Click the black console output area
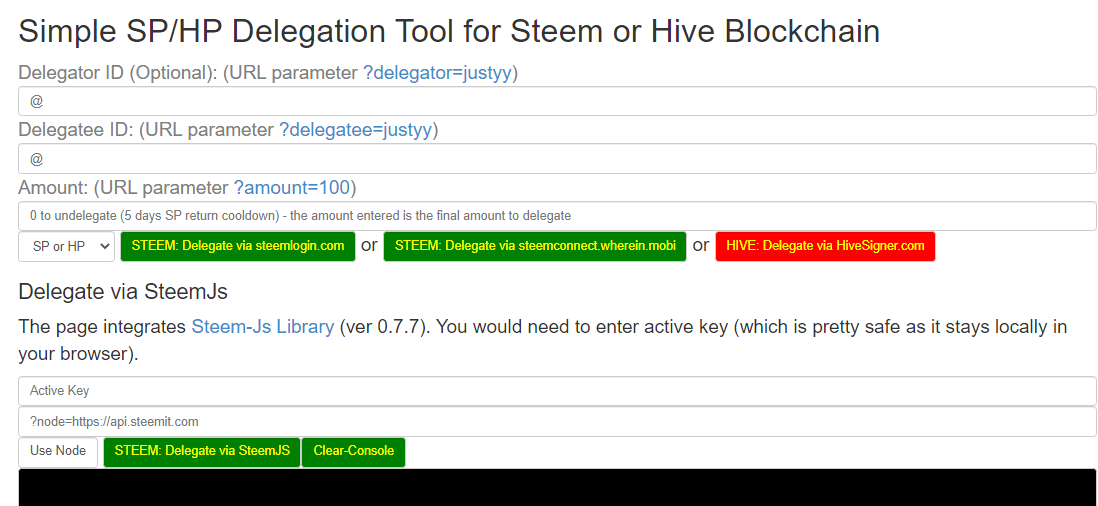The width and height of the screenshot is (1098, 506). tap(557, 488)
